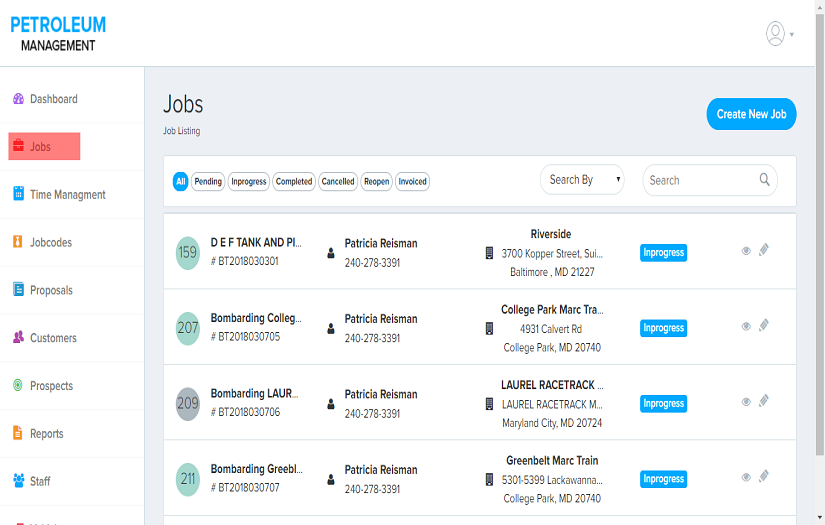Click the Riverside location name
The width and height of the screenshot is (825, 525).
pos(551,234)
